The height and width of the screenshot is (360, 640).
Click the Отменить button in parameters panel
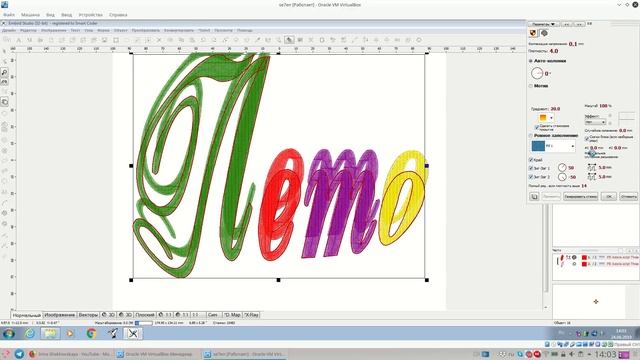tap(629, 197)
